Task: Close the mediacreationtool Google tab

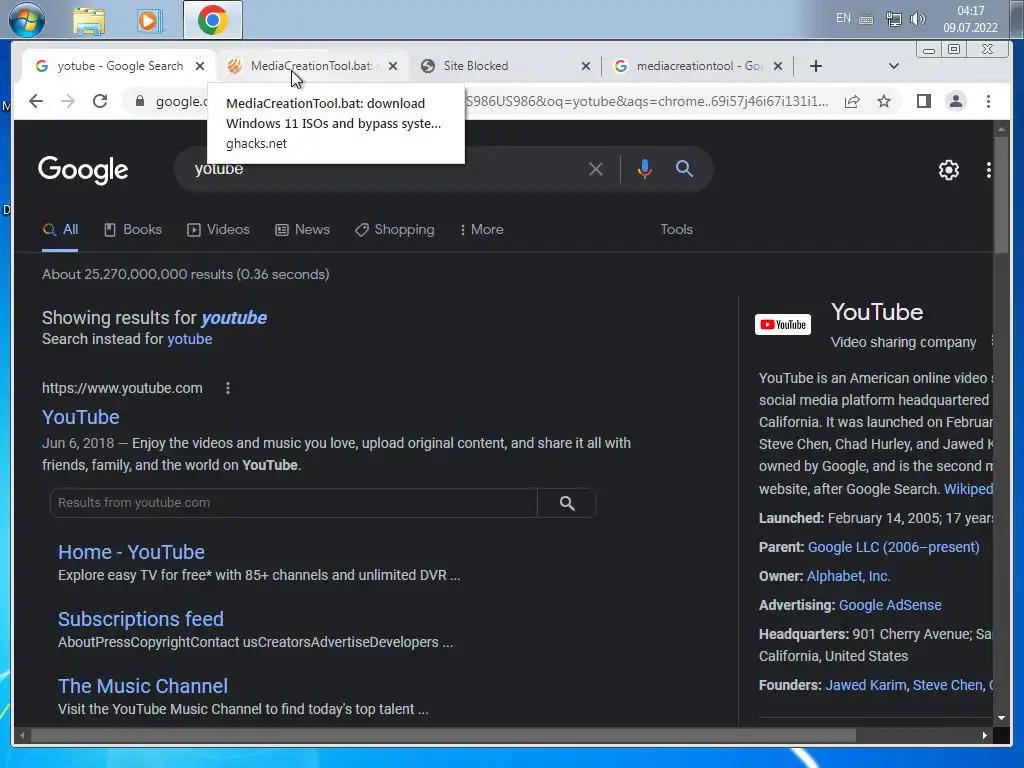Action: pos(778,66)
